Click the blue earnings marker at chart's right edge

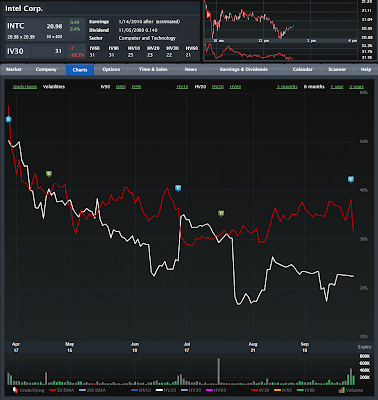351,180
